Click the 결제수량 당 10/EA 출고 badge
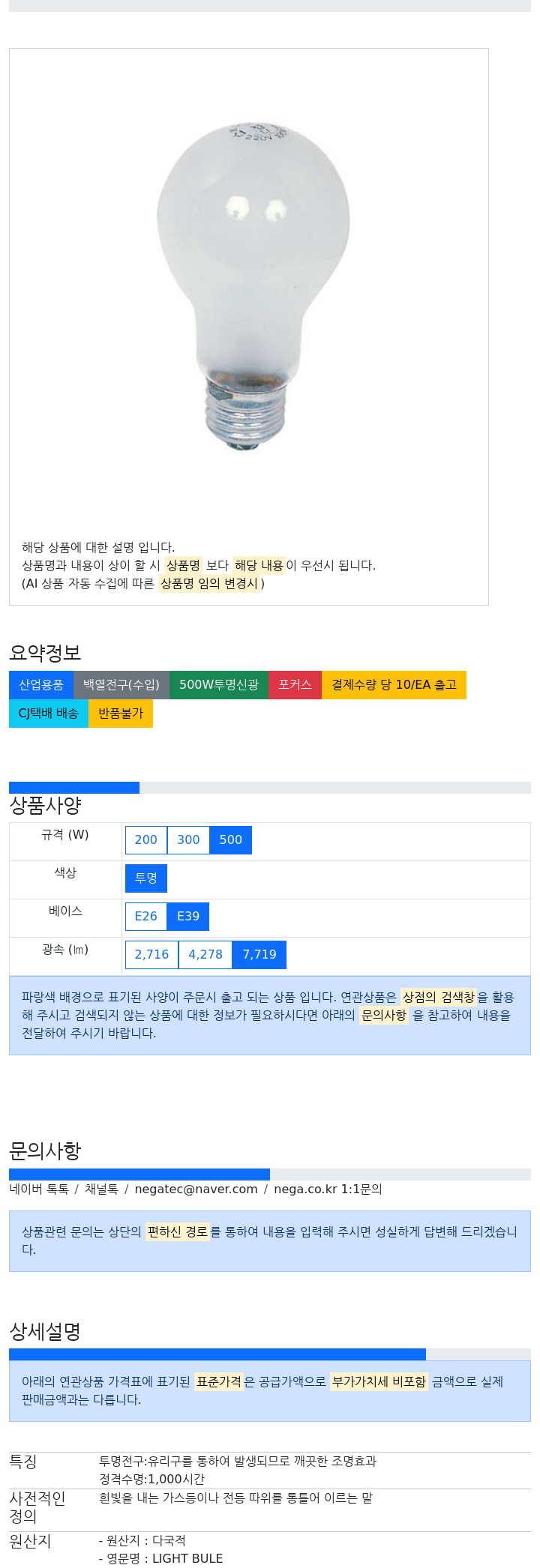The image size is (540, 1568). click(x=394, y=685)
